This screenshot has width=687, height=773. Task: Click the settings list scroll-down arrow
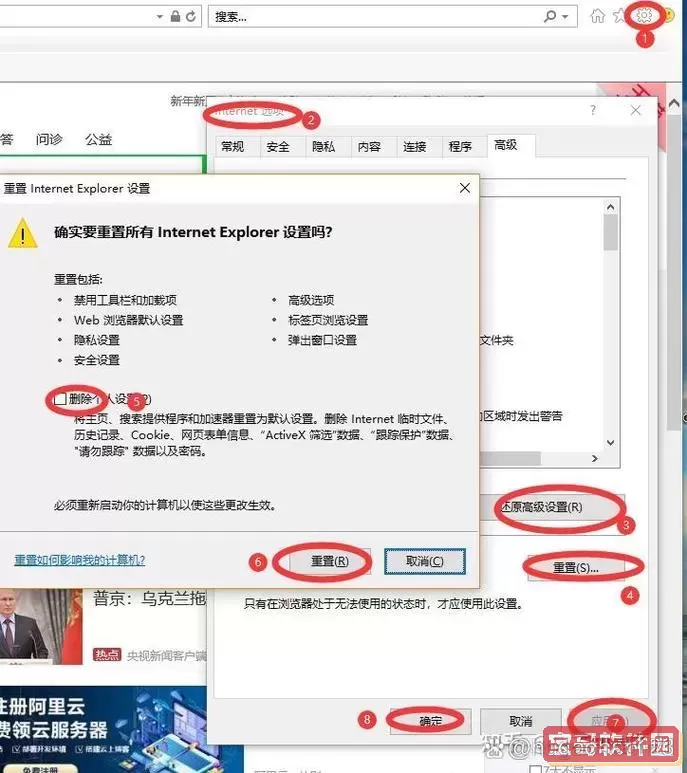611,442
